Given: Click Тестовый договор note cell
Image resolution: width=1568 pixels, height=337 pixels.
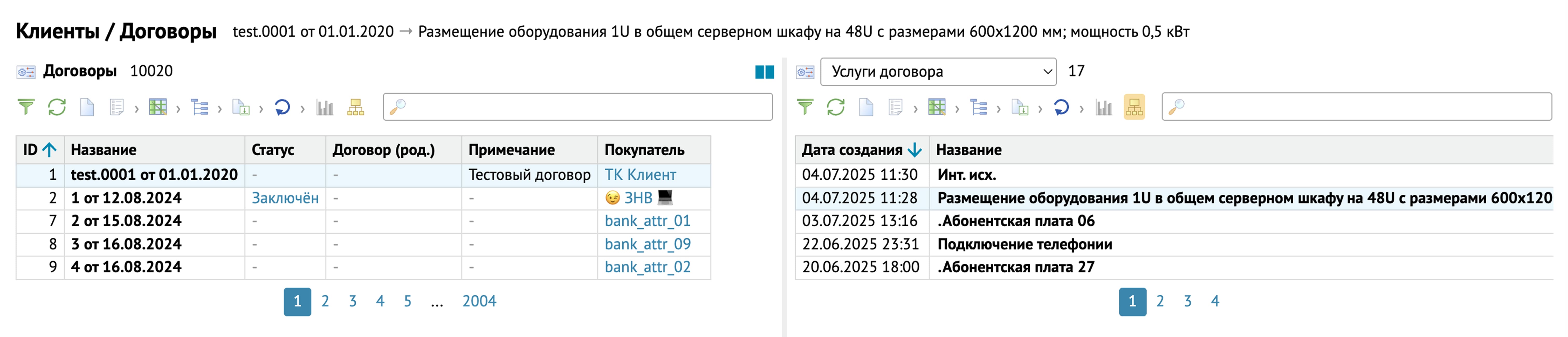Looking at the screenshot, I should pos(529,175).
